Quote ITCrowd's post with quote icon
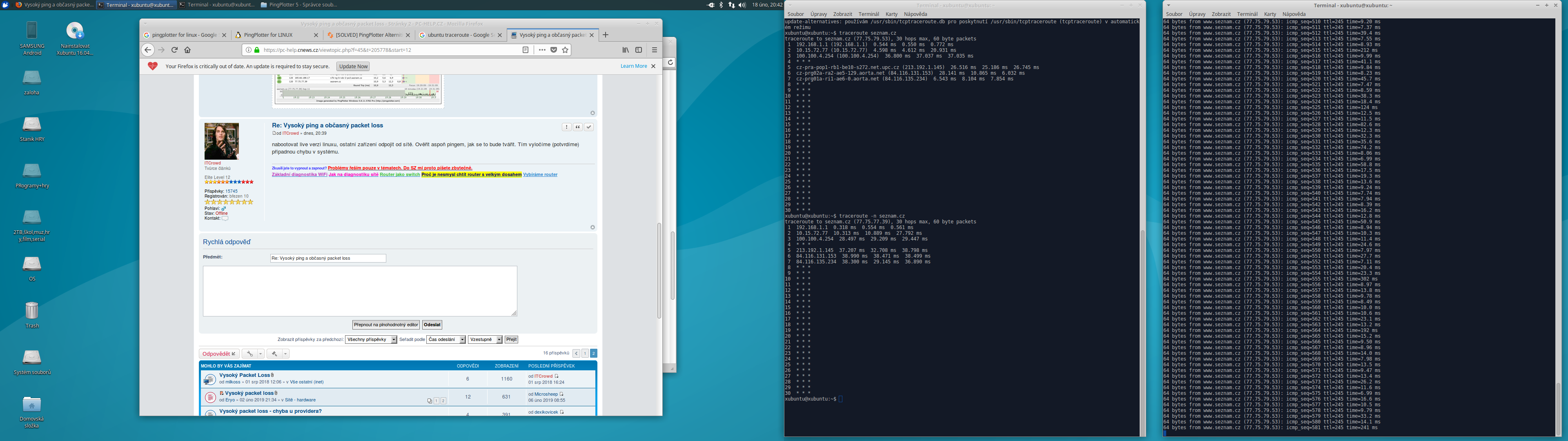1568x441 pixels. coord(578,127)
